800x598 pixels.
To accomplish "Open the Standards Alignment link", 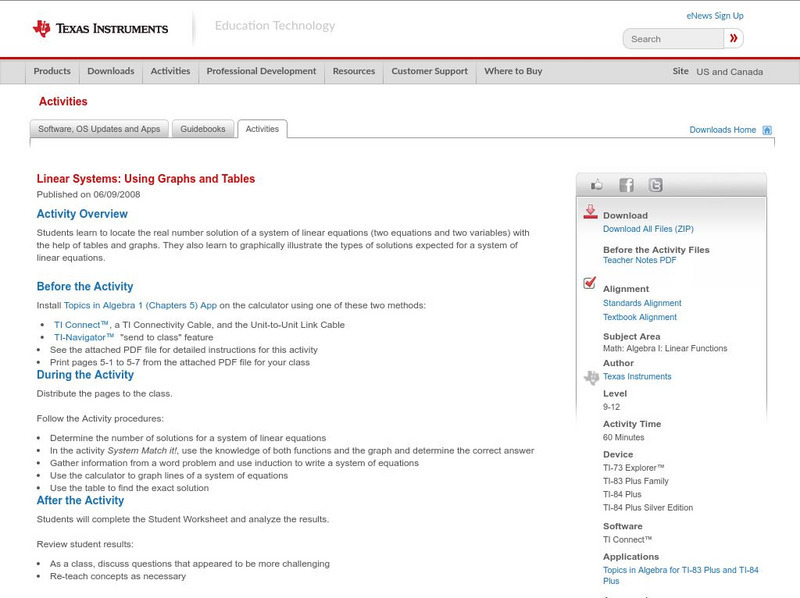I will coord(642,303).
